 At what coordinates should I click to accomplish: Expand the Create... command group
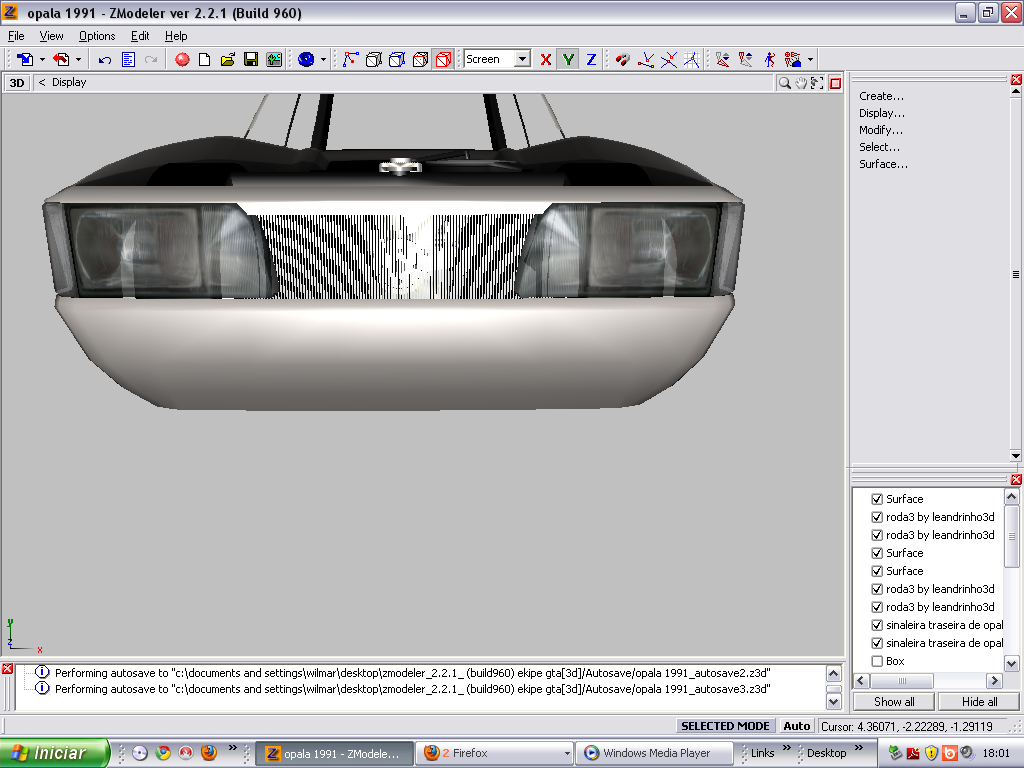tap(881, 96)
